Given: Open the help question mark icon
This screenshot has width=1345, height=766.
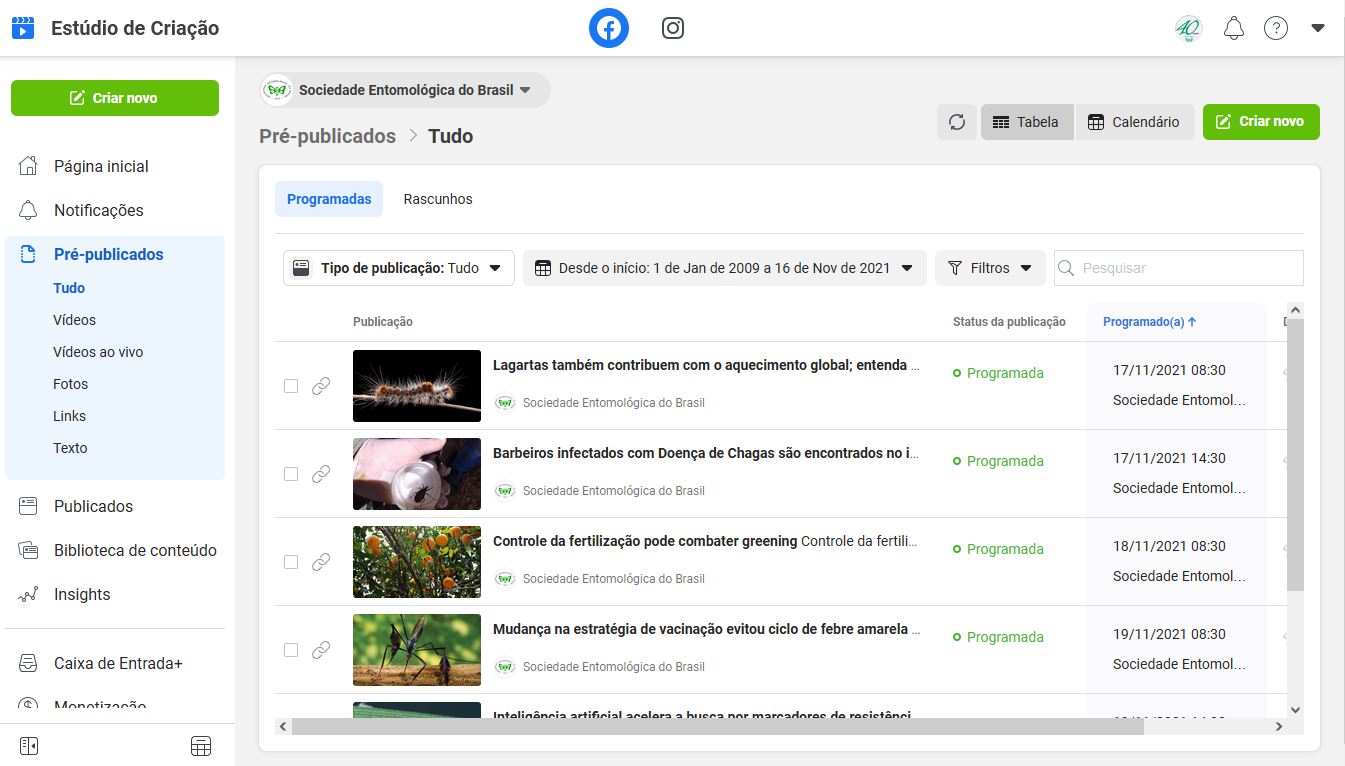Looking at the screenshot, I should (1276, 28).
